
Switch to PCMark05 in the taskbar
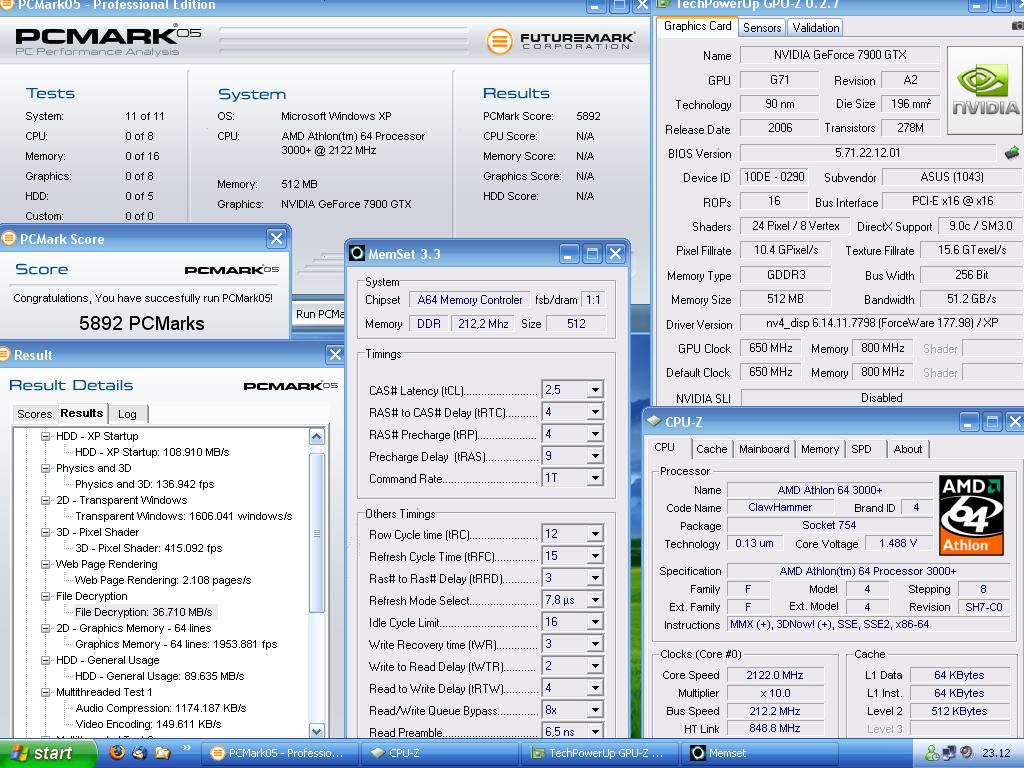(x=278, y=753)
